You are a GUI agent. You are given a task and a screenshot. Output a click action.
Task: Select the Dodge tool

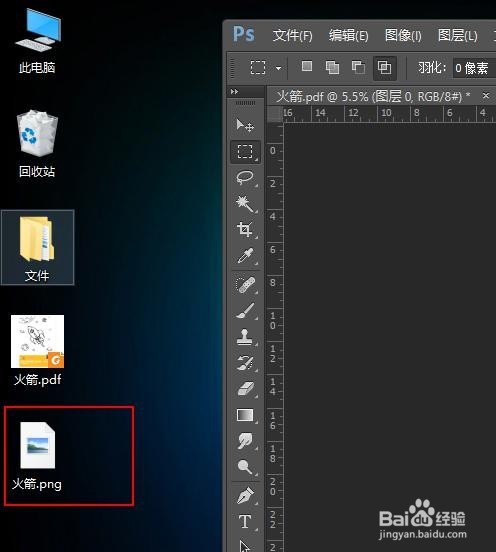tap(245, 467)
